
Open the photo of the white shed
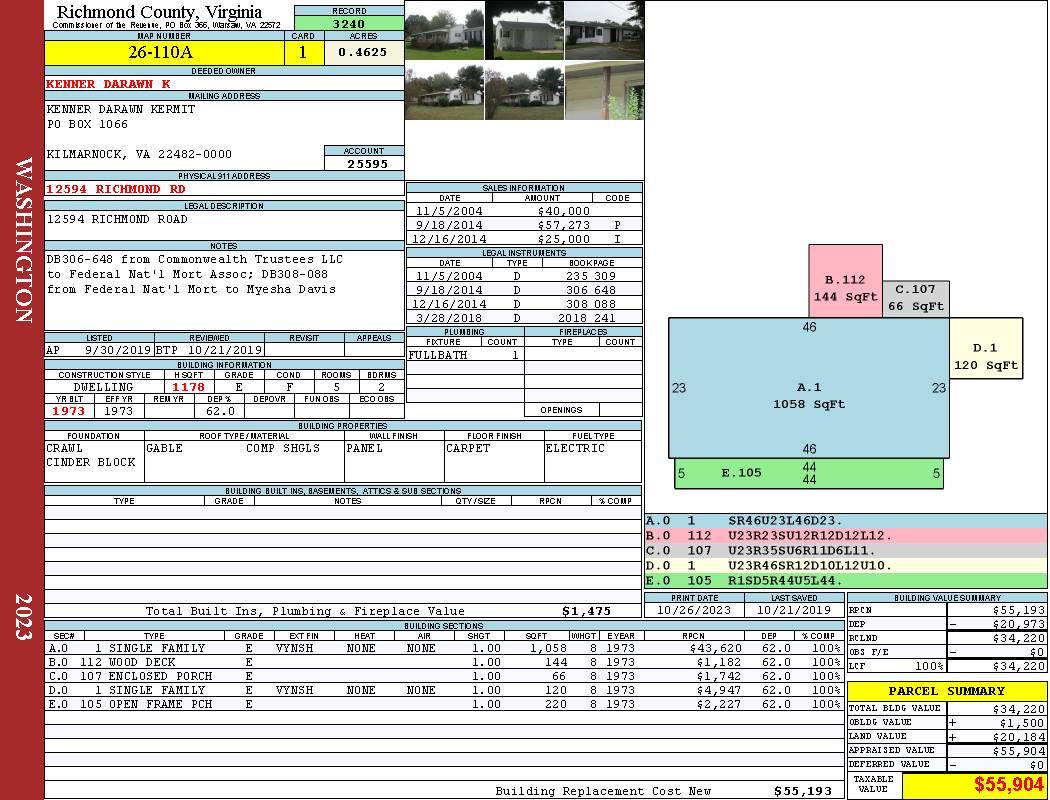524,30
